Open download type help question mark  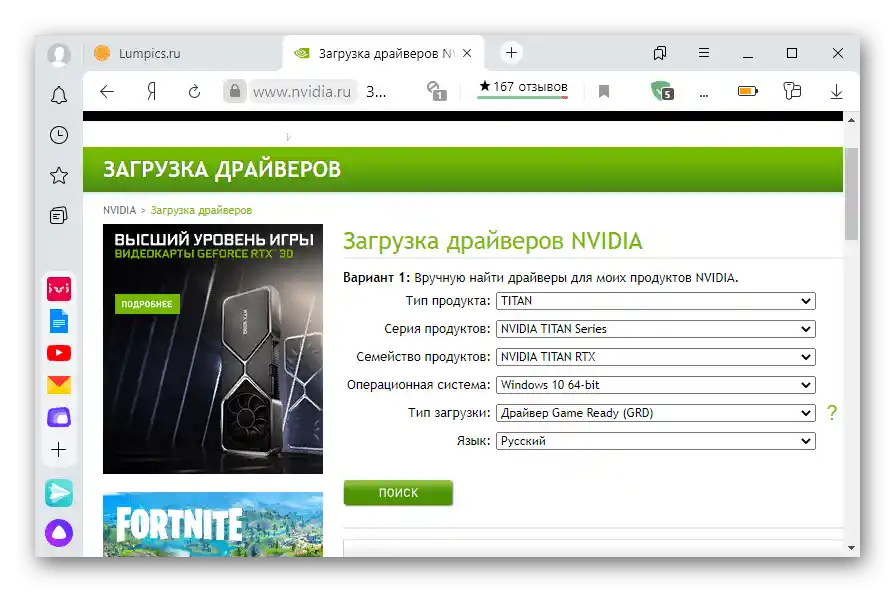tap(832, 412)
